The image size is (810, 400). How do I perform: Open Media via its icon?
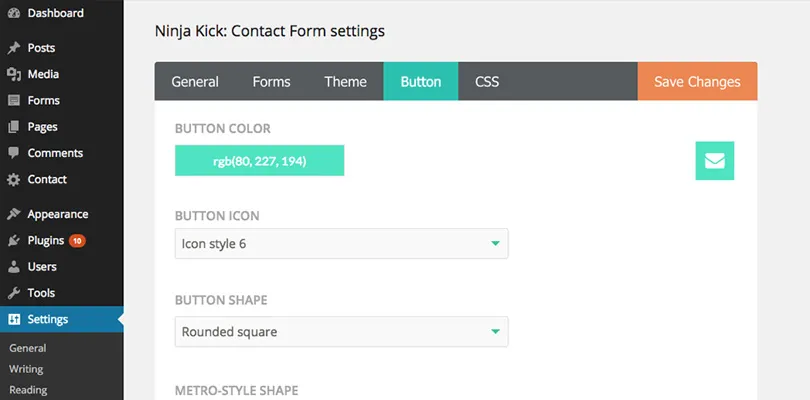tap(13, 74)
